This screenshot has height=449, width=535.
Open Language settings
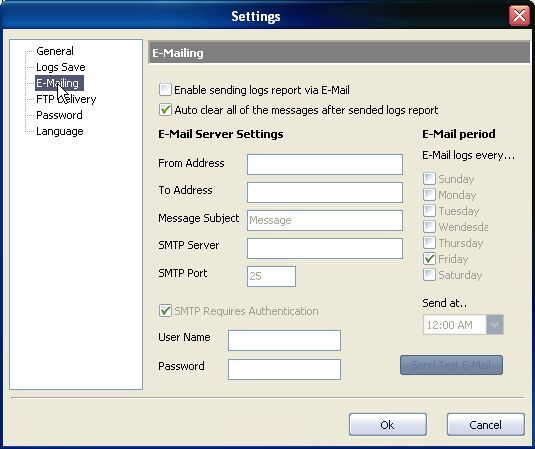[x=60, y=131]
